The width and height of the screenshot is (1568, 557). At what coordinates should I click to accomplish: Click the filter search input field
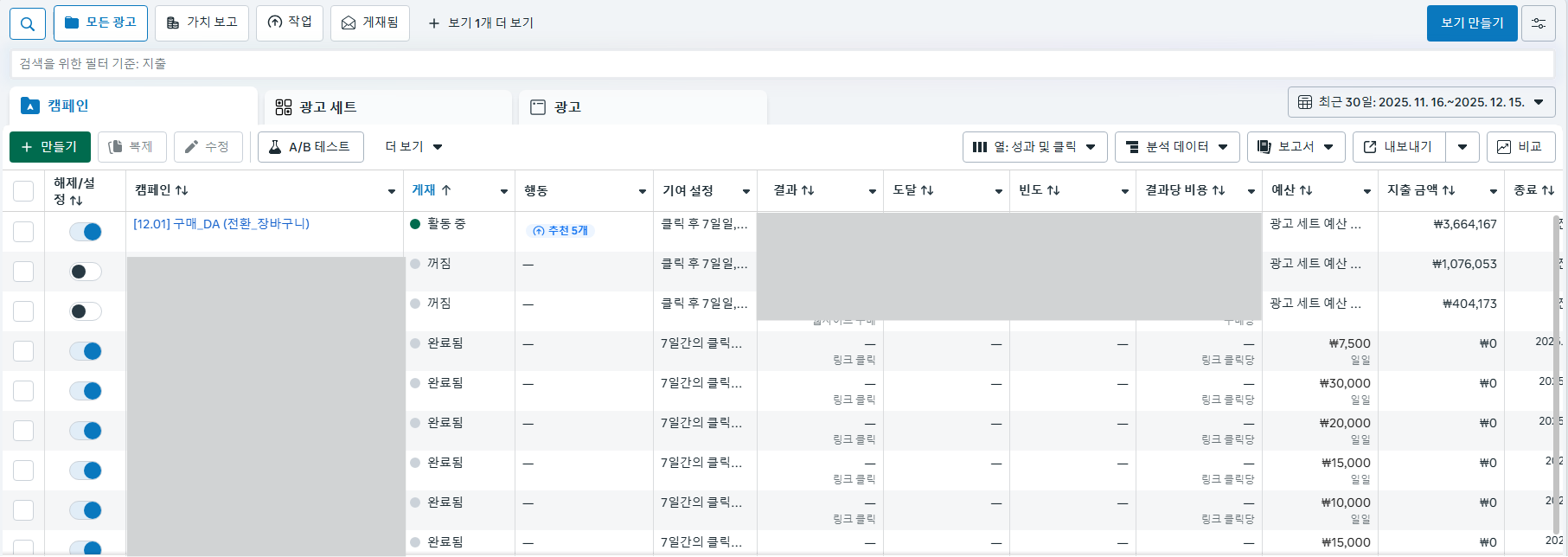pos(778,64)
